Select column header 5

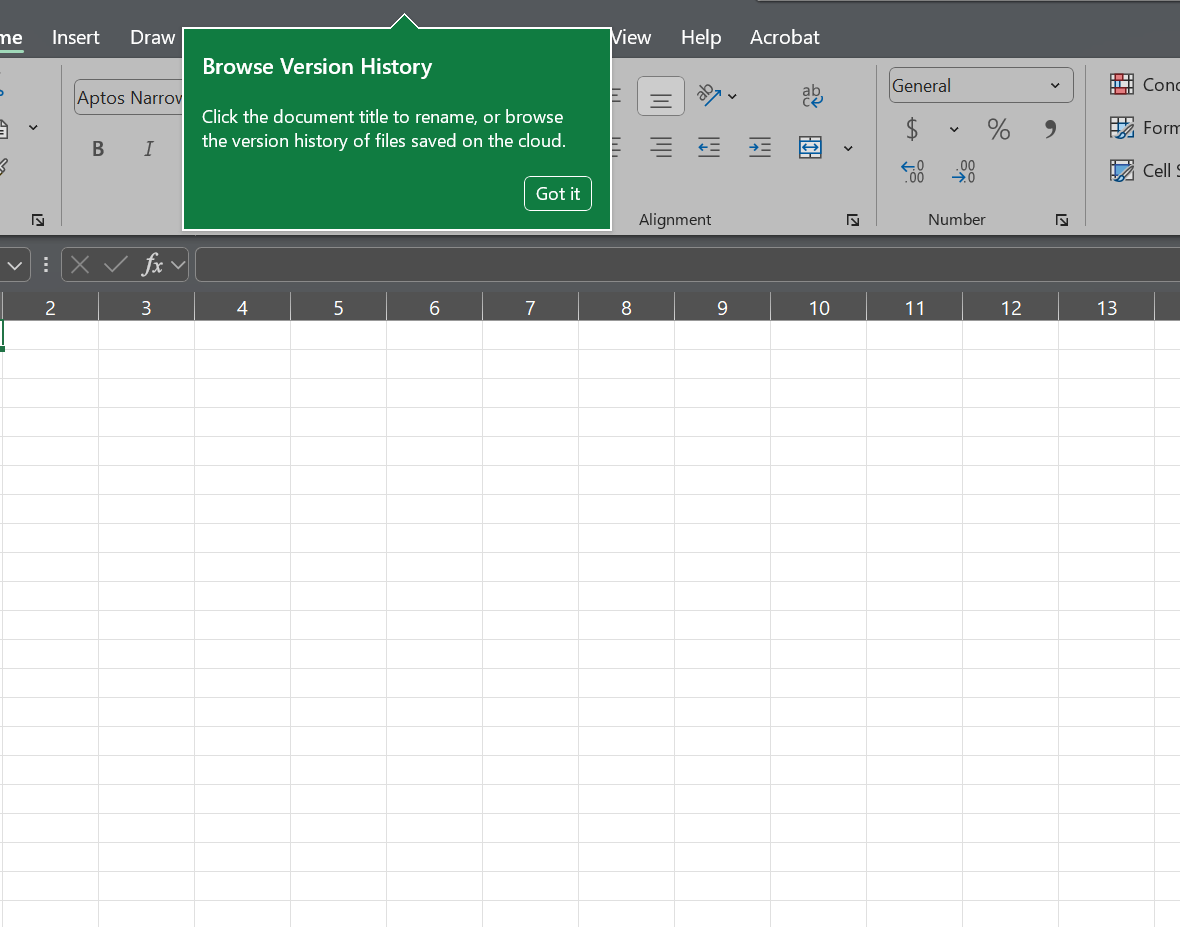tap(338, 307)
